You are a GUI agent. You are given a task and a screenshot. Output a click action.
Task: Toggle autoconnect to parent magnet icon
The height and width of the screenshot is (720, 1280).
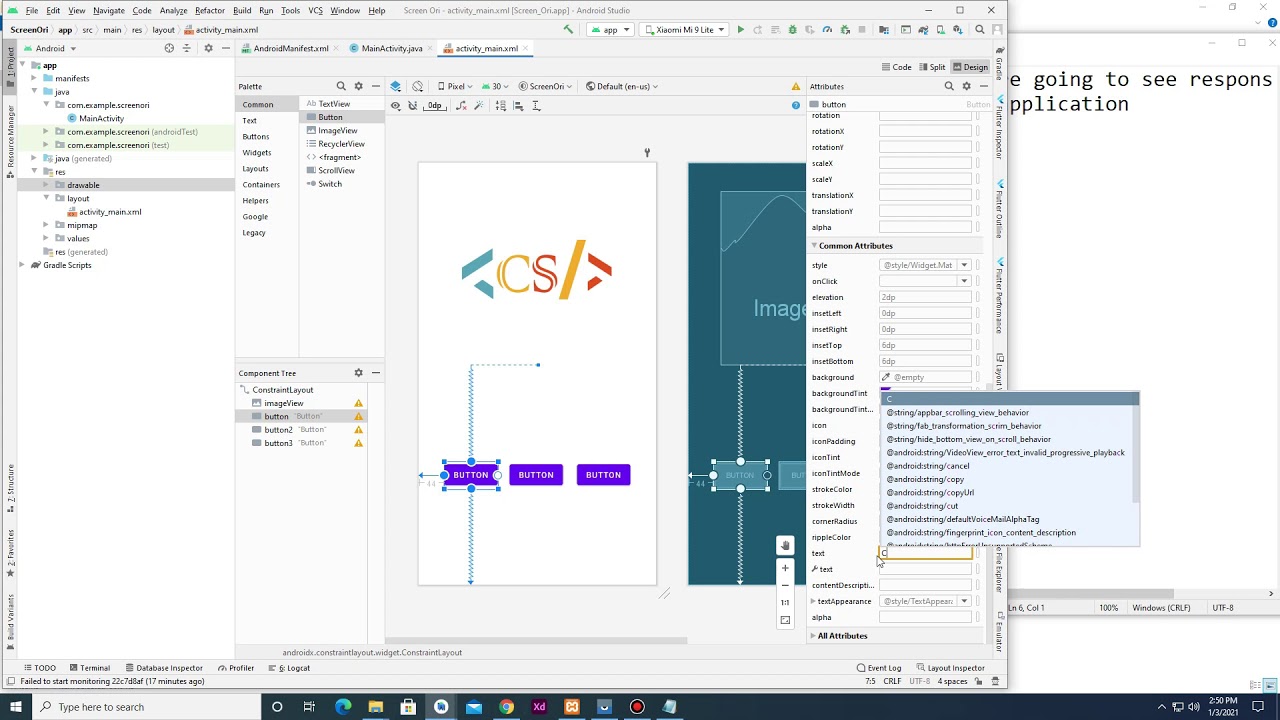pyautogui.click(x=413, y=105)
